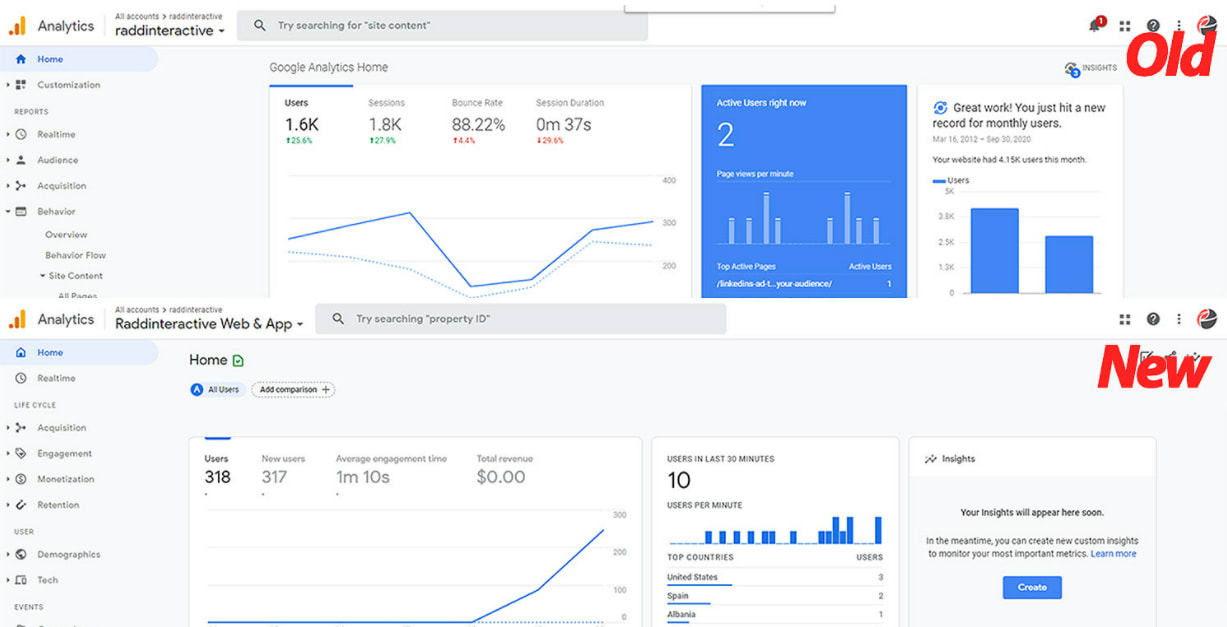
Task: Click the search magnifier beside "property ID"
Action: pos(338,319)
